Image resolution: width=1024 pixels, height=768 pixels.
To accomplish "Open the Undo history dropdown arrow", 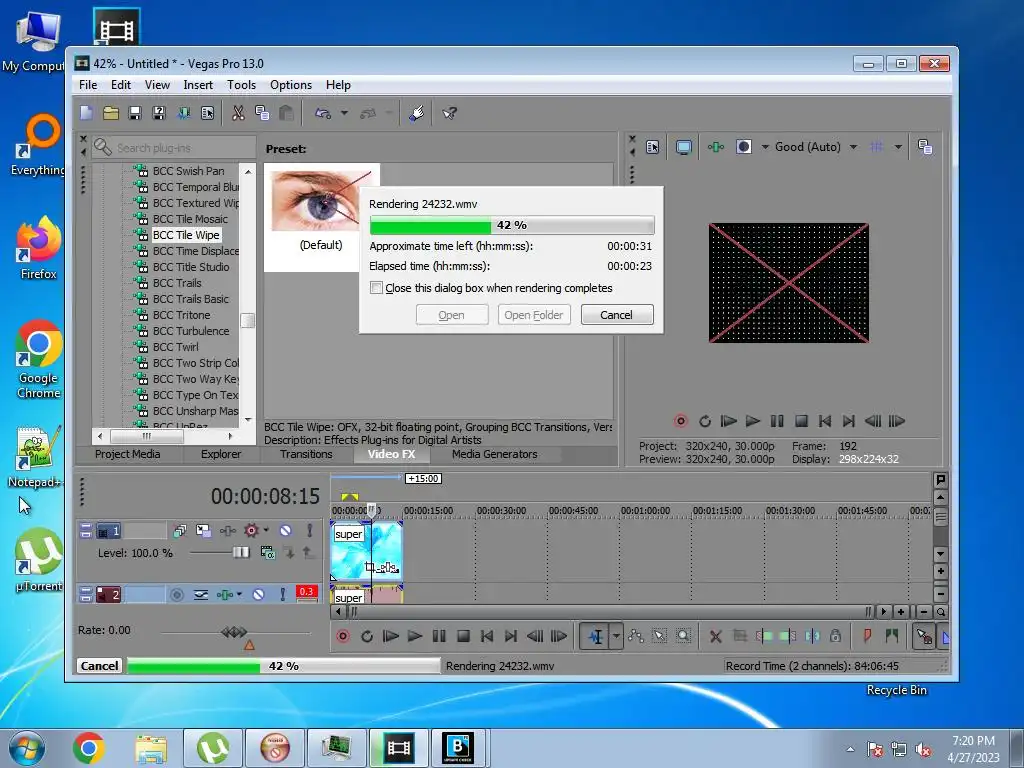I will pos(344,113).
